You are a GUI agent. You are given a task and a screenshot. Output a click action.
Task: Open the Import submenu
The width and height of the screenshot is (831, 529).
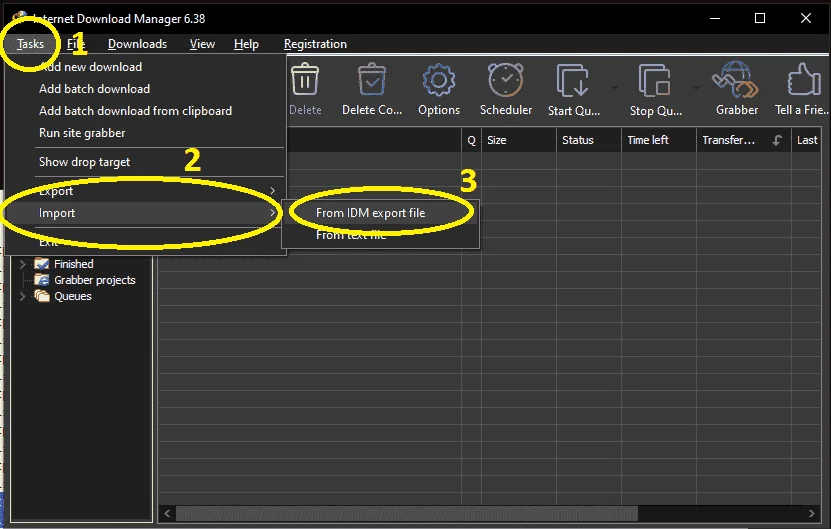tap(146, 213)
